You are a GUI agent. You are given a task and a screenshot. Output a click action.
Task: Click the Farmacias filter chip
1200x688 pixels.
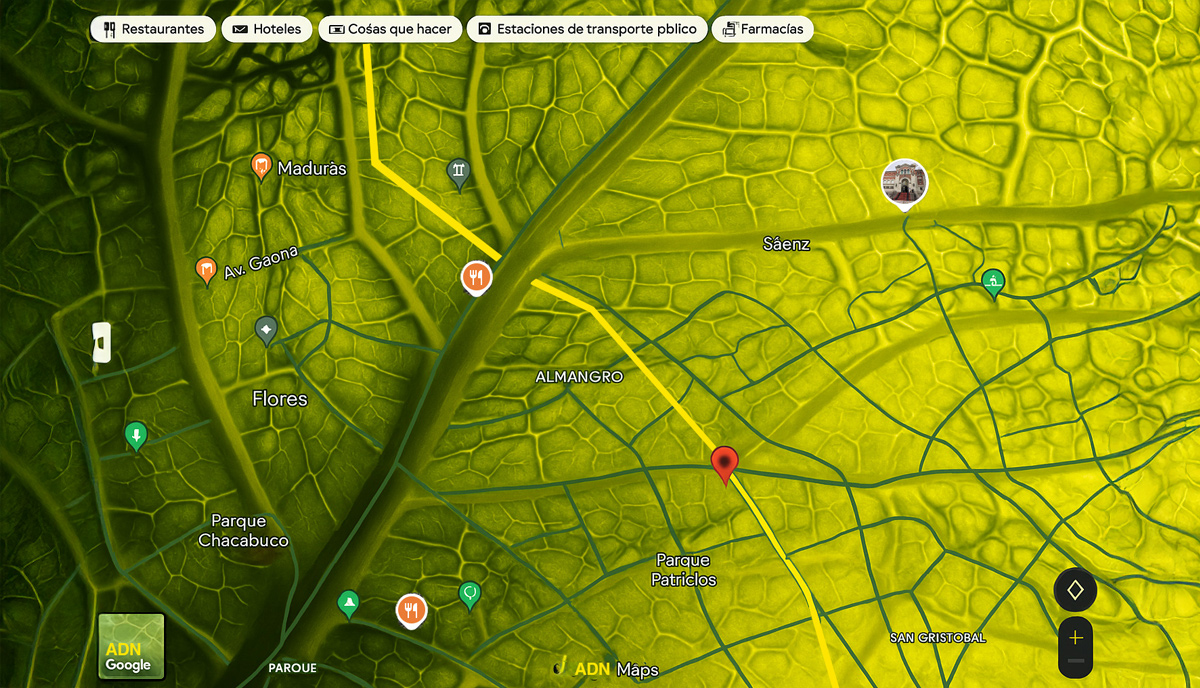[762, 29]
